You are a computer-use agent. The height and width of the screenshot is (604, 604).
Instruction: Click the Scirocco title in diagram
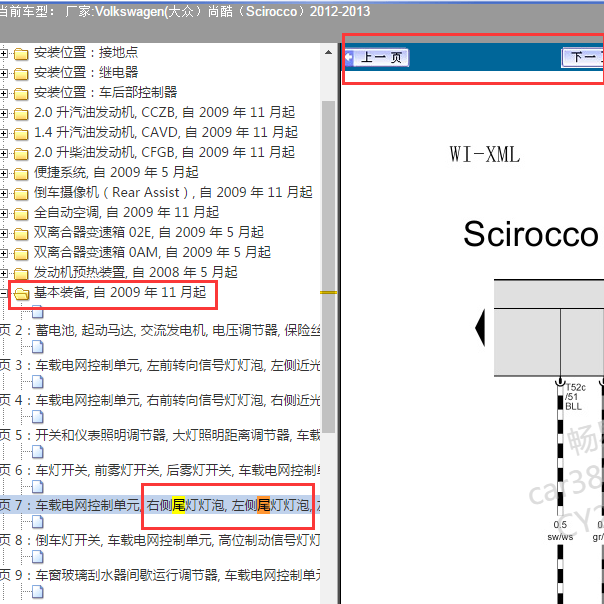click(x=530, y=234)
